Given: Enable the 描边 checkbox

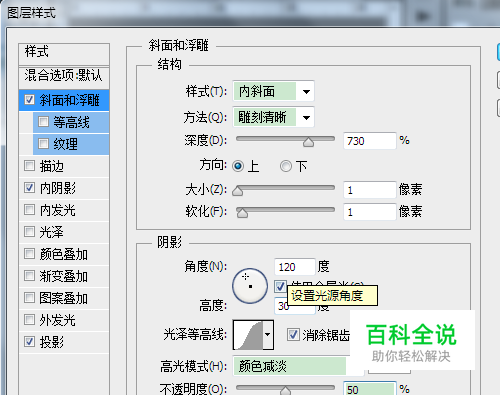Looking at the screenshot, I should click(x=29, y=165).
